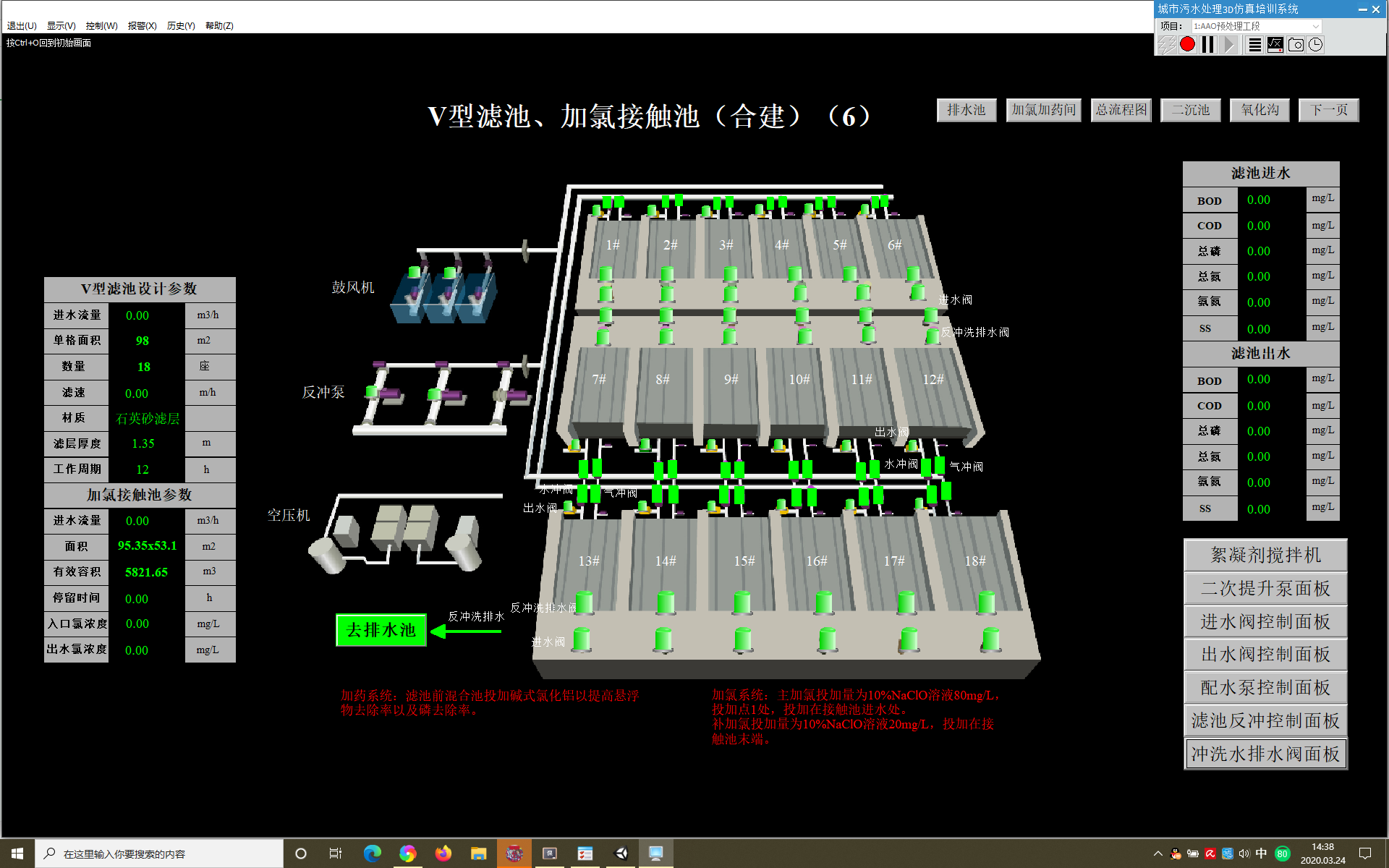The width and height of the screenshot is (1389, 868).
Task: Click the camera snapshot icon
Action: click(x=1296, y=45)
